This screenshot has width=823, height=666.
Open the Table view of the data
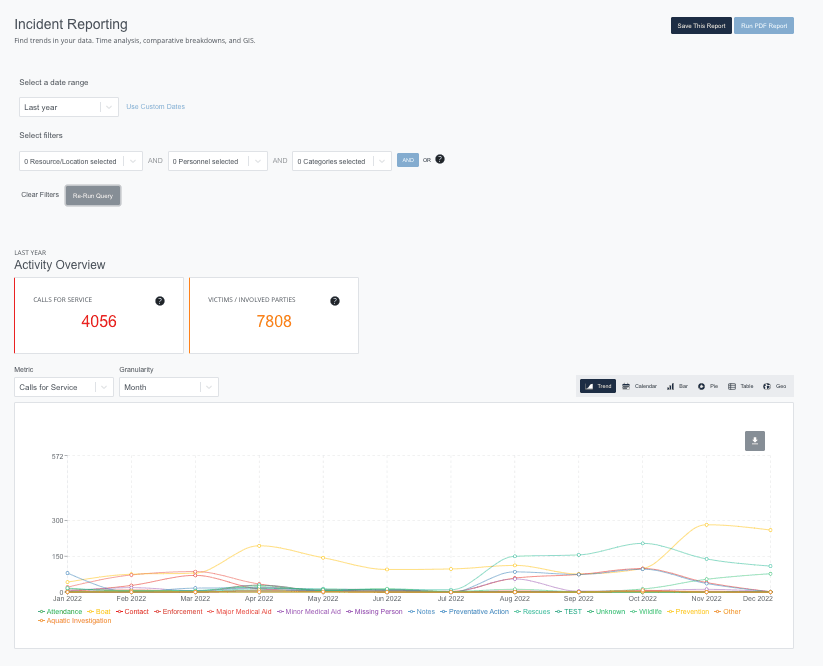click(739, 386)
